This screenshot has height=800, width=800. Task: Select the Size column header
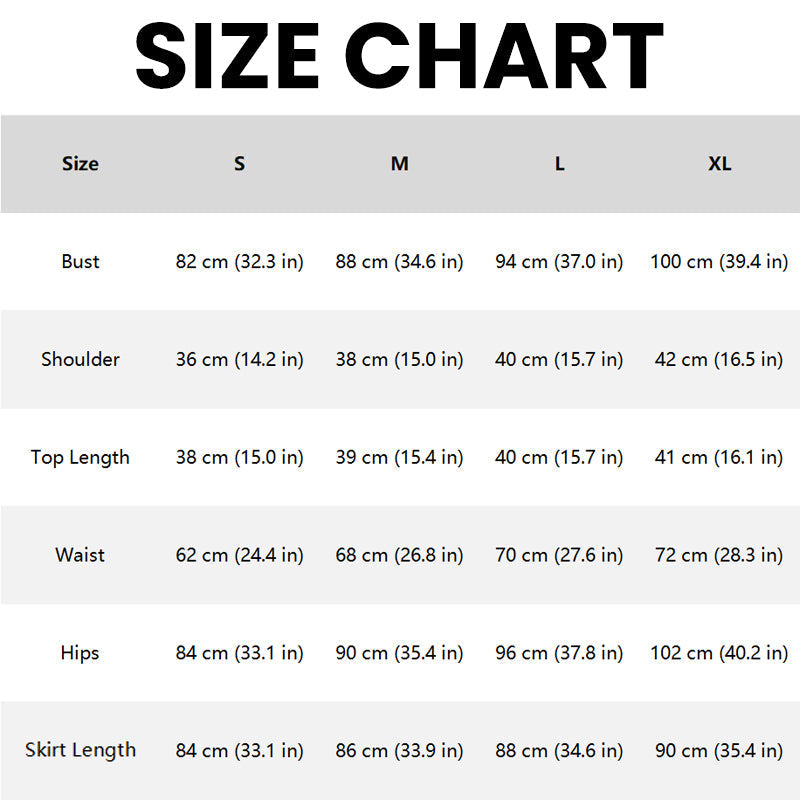pos(80,164)
